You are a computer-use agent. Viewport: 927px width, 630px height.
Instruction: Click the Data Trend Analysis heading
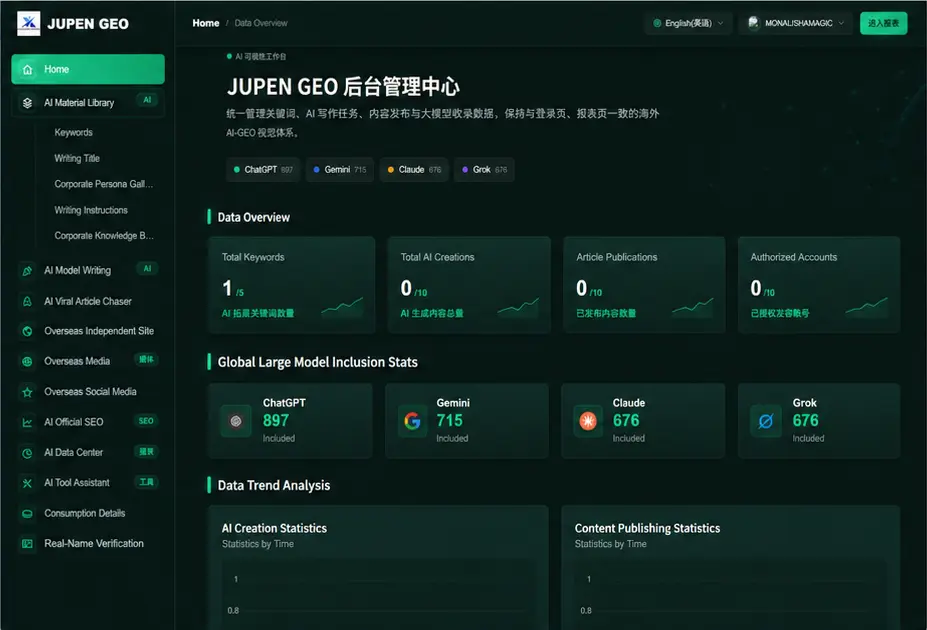pyautogui.click(x=274, y=485)
